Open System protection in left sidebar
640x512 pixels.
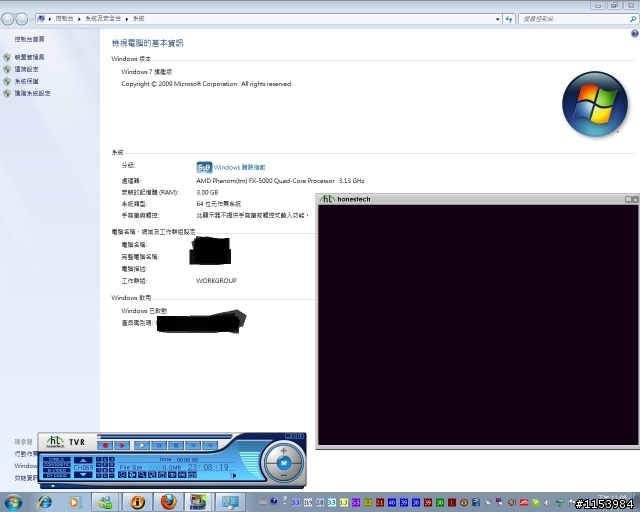(27, 81)
